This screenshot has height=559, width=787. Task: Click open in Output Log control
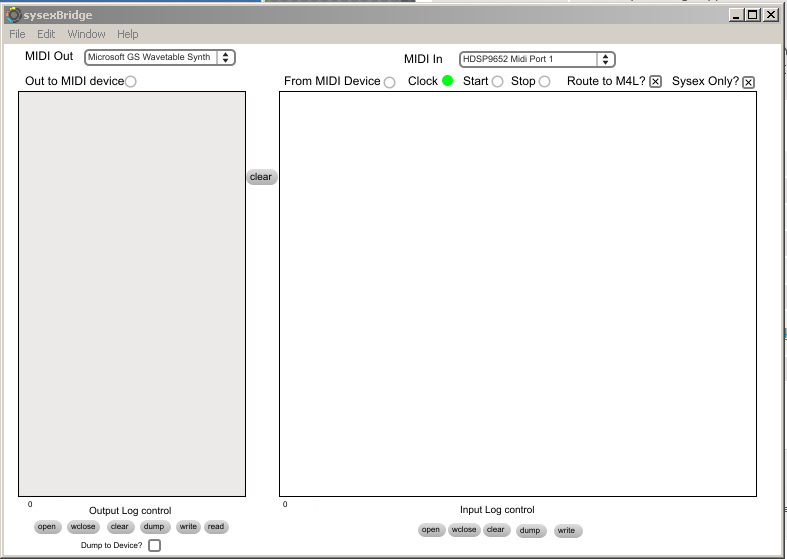[x=47, y=527]
